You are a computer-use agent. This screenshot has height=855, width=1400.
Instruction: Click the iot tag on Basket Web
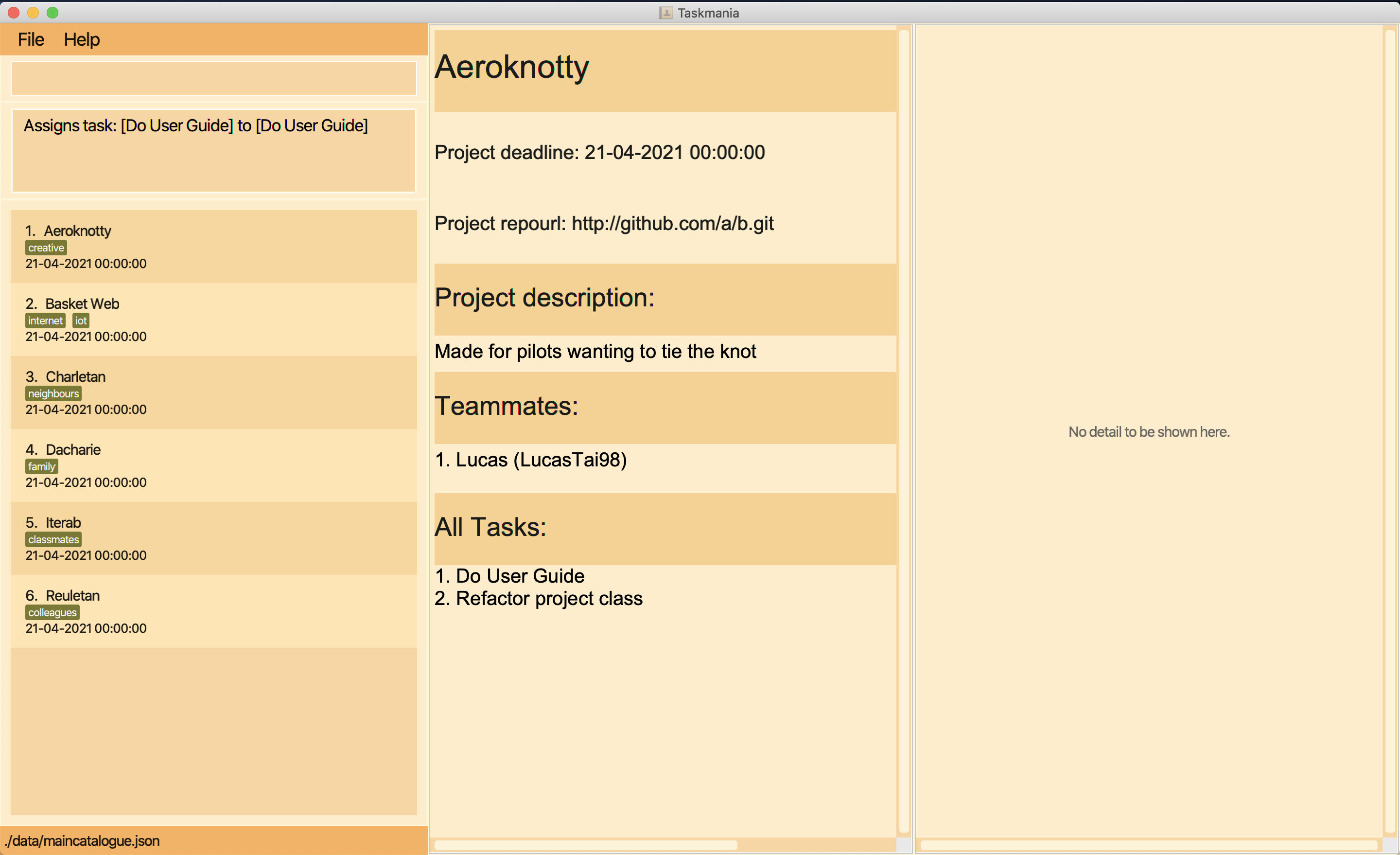[x=79, y=321]
